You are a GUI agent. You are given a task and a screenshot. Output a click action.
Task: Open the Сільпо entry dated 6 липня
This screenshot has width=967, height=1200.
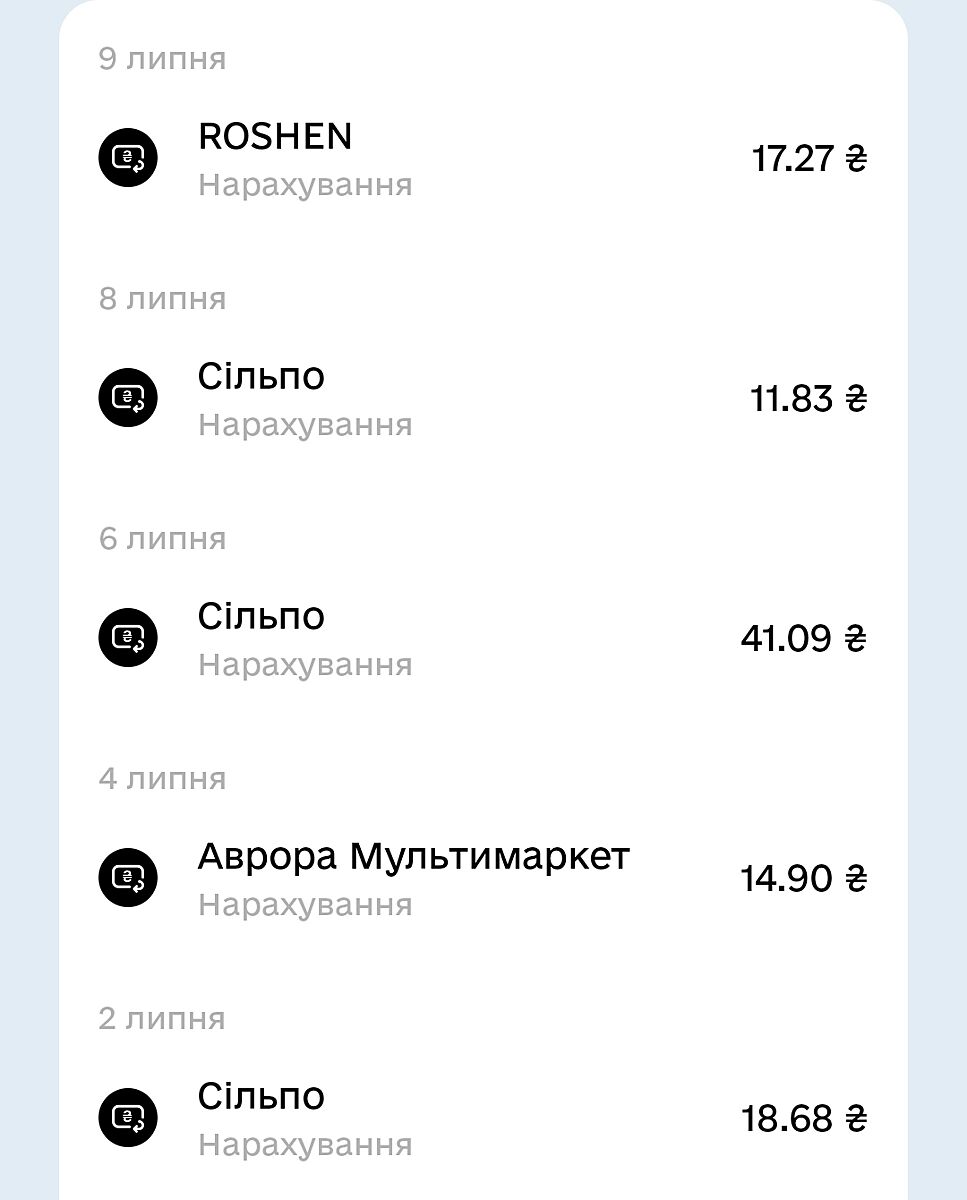(x=261, y=617)
